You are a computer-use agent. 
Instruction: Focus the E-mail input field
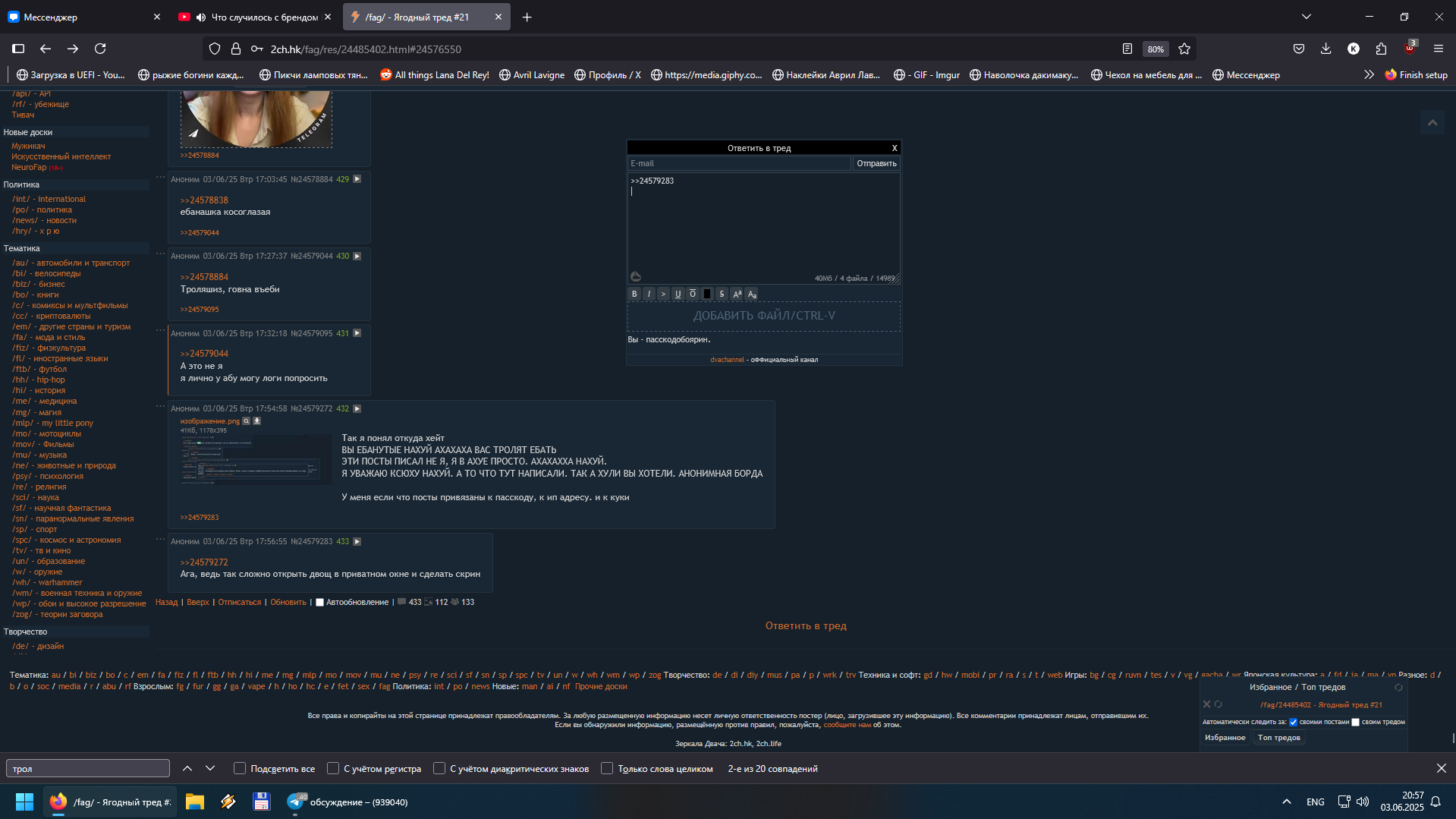(739, 163)
